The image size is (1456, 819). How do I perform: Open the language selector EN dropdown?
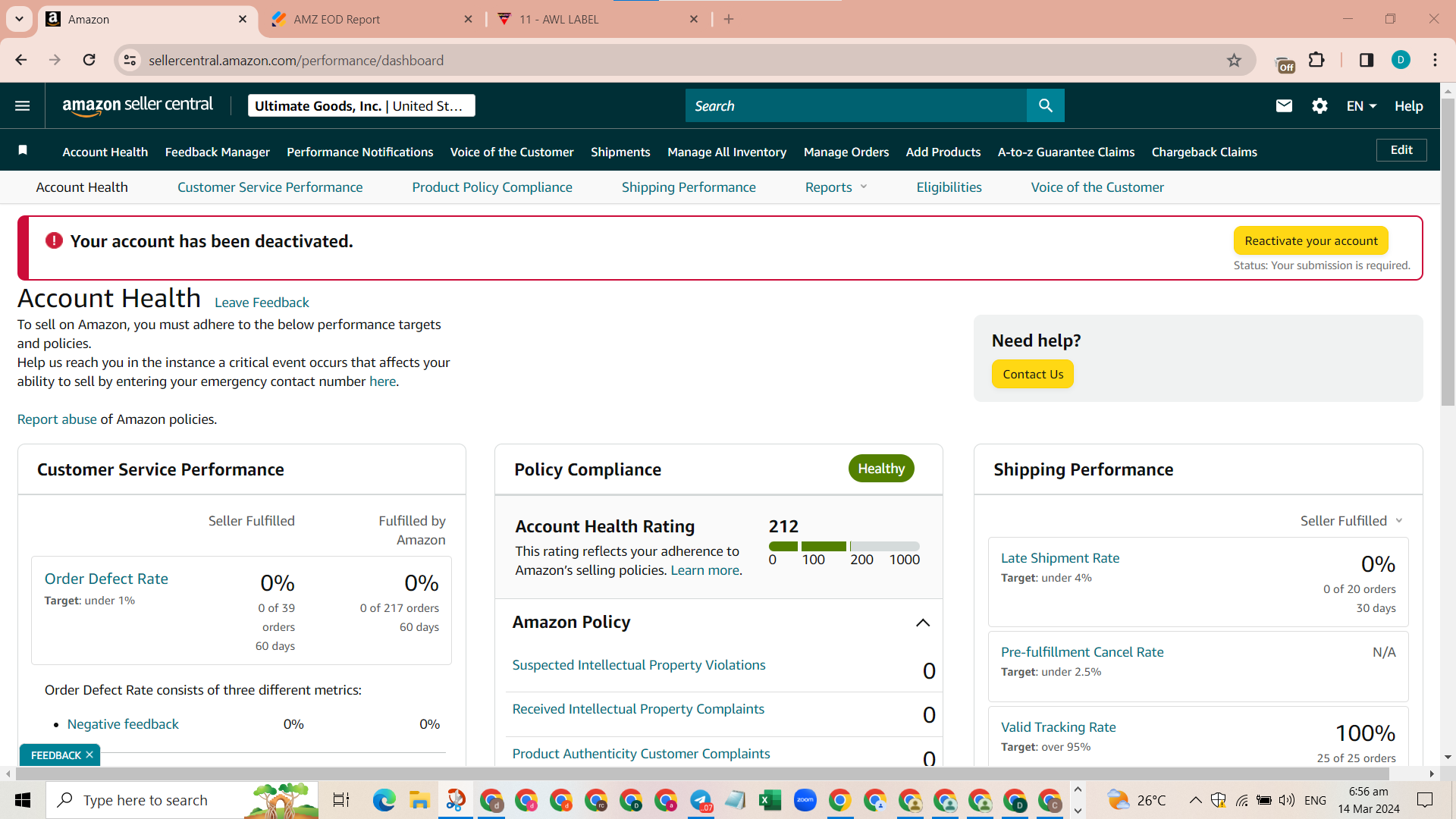1361,105
